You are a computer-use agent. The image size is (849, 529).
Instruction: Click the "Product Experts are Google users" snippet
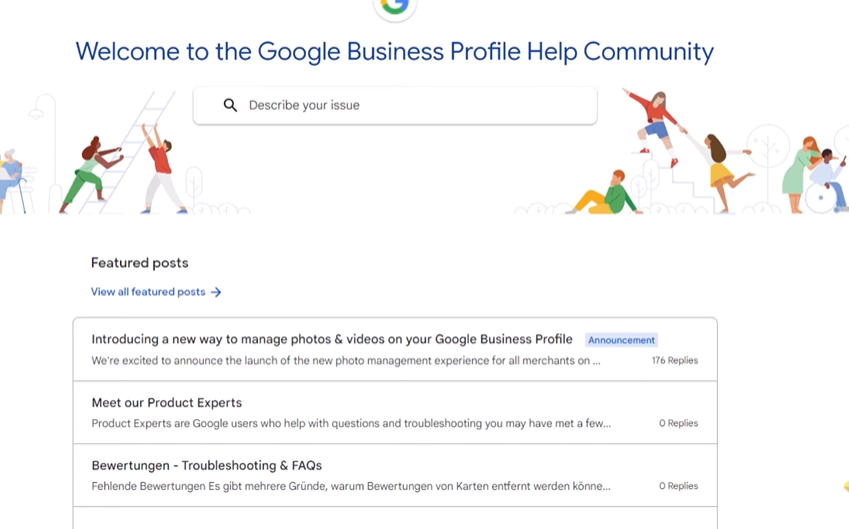350,423
